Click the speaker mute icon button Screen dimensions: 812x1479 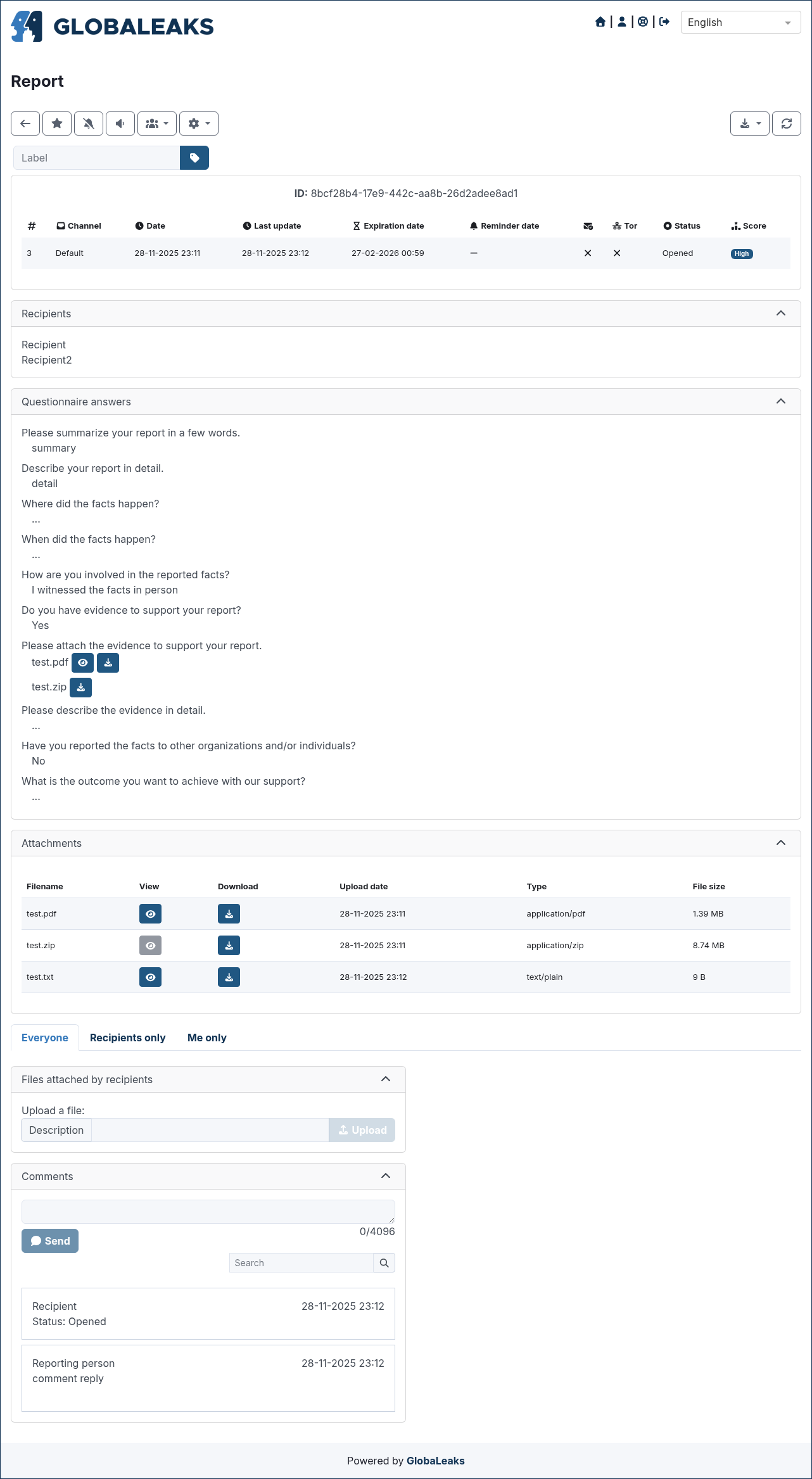120,124
